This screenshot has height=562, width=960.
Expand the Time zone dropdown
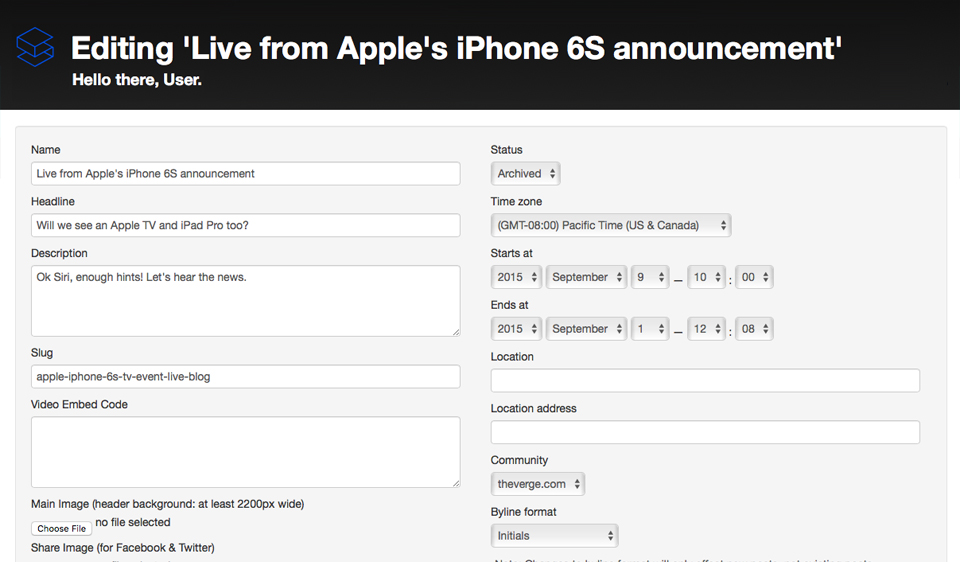click(610, 226)
